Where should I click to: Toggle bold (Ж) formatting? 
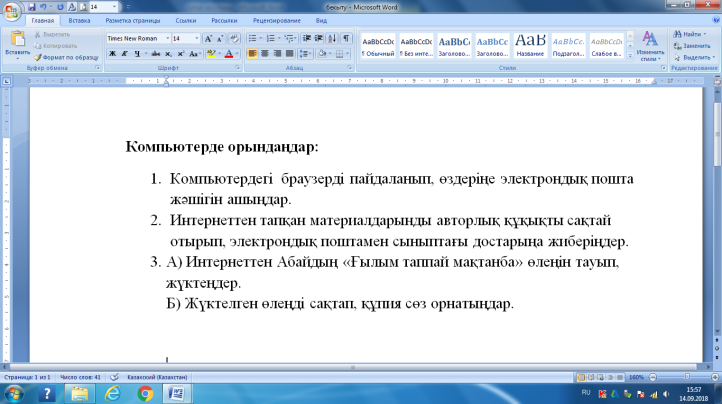tap(112, 54)
